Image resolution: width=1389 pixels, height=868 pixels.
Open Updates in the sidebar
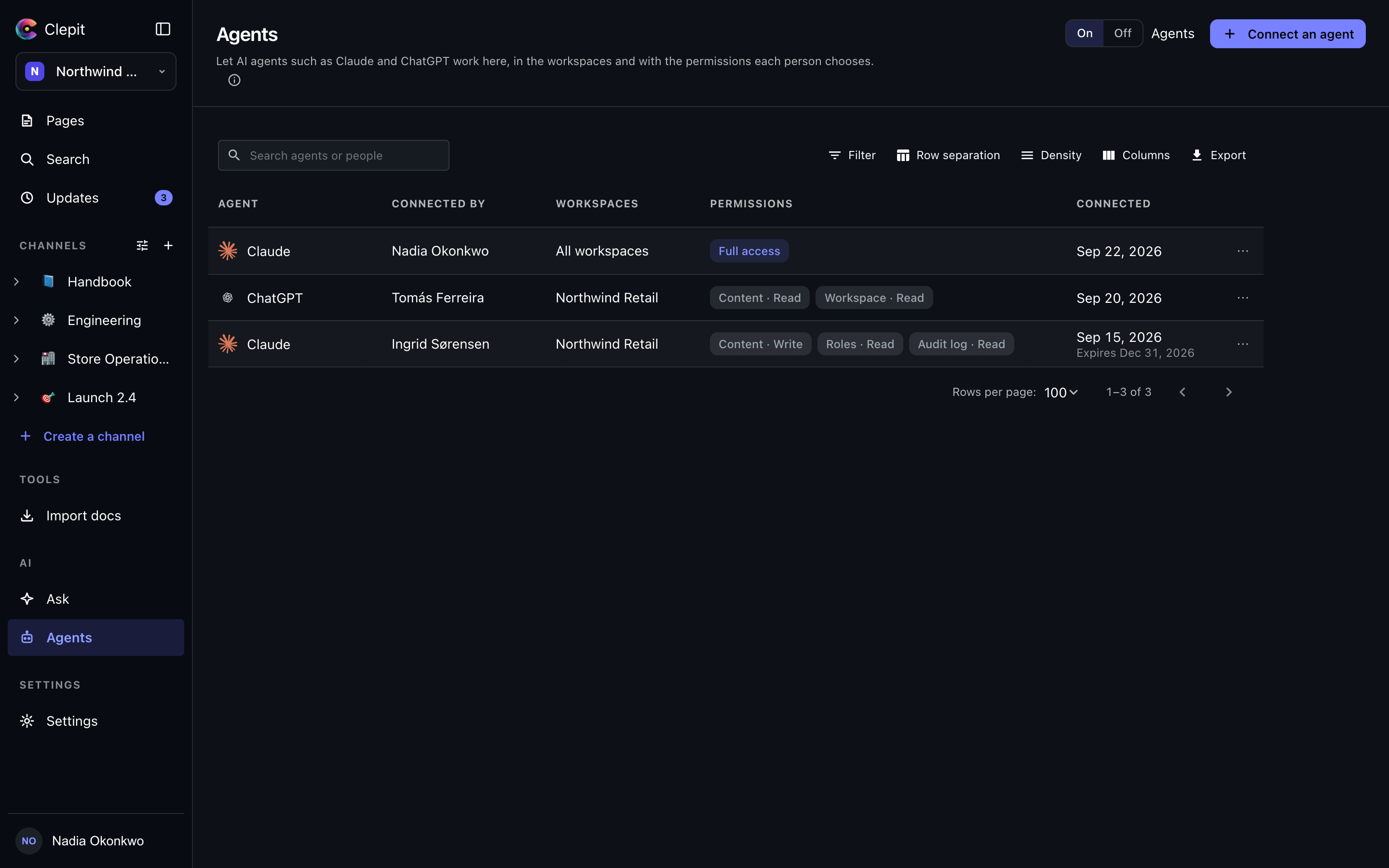(96, 198)
